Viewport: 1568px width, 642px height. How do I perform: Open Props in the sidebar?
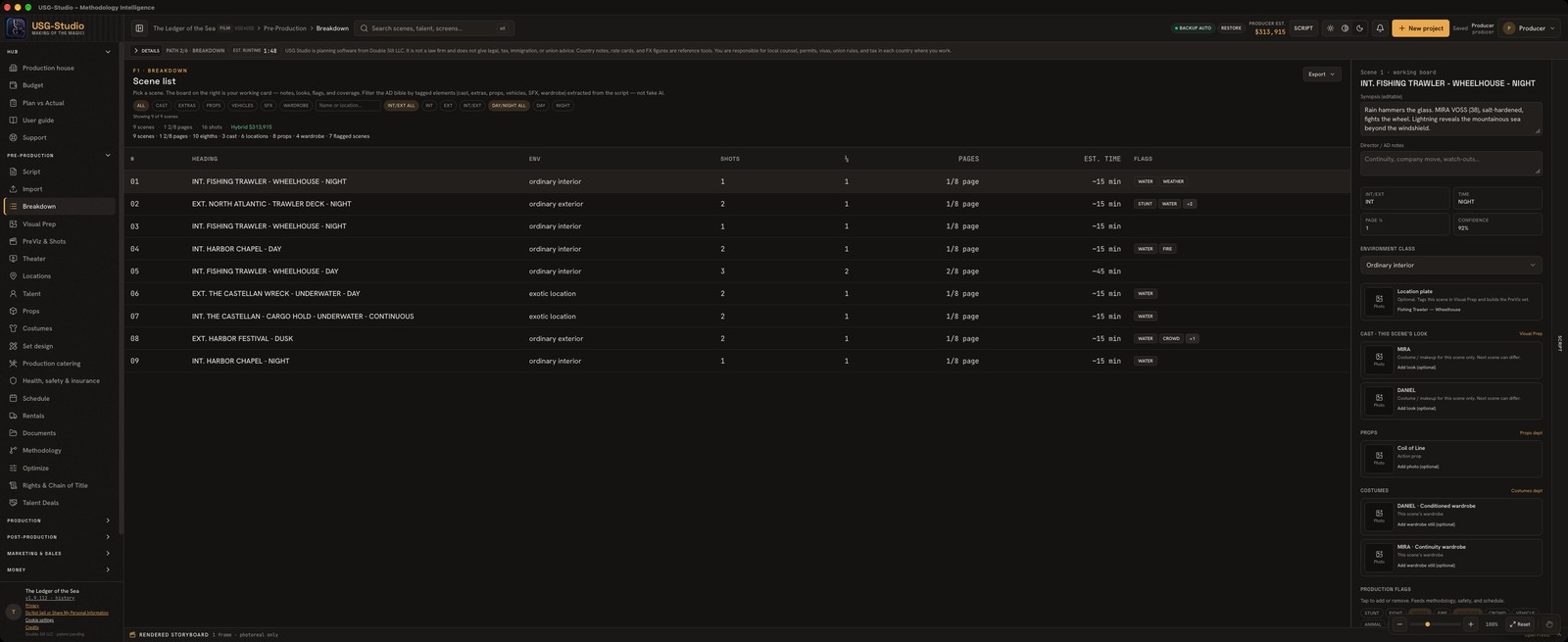(59, 311)
